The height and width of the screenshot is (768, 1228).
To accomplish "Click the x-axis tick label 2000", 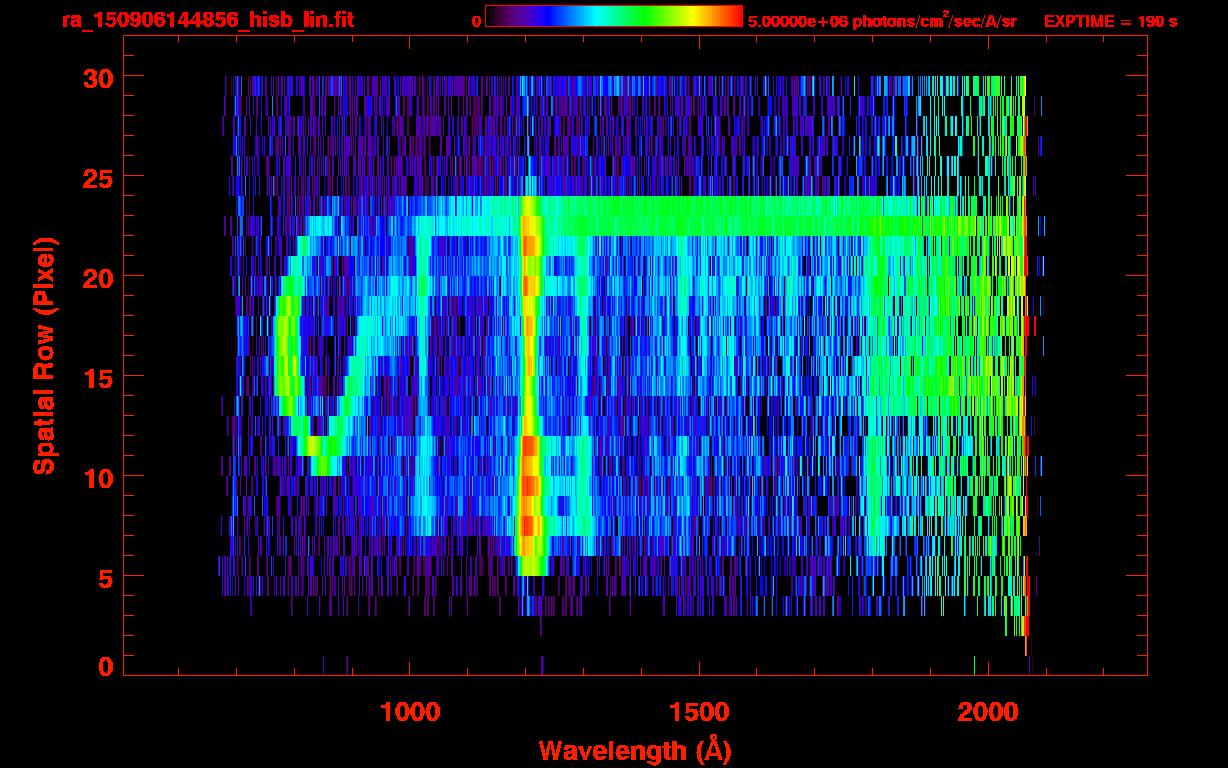I will 987,712.
